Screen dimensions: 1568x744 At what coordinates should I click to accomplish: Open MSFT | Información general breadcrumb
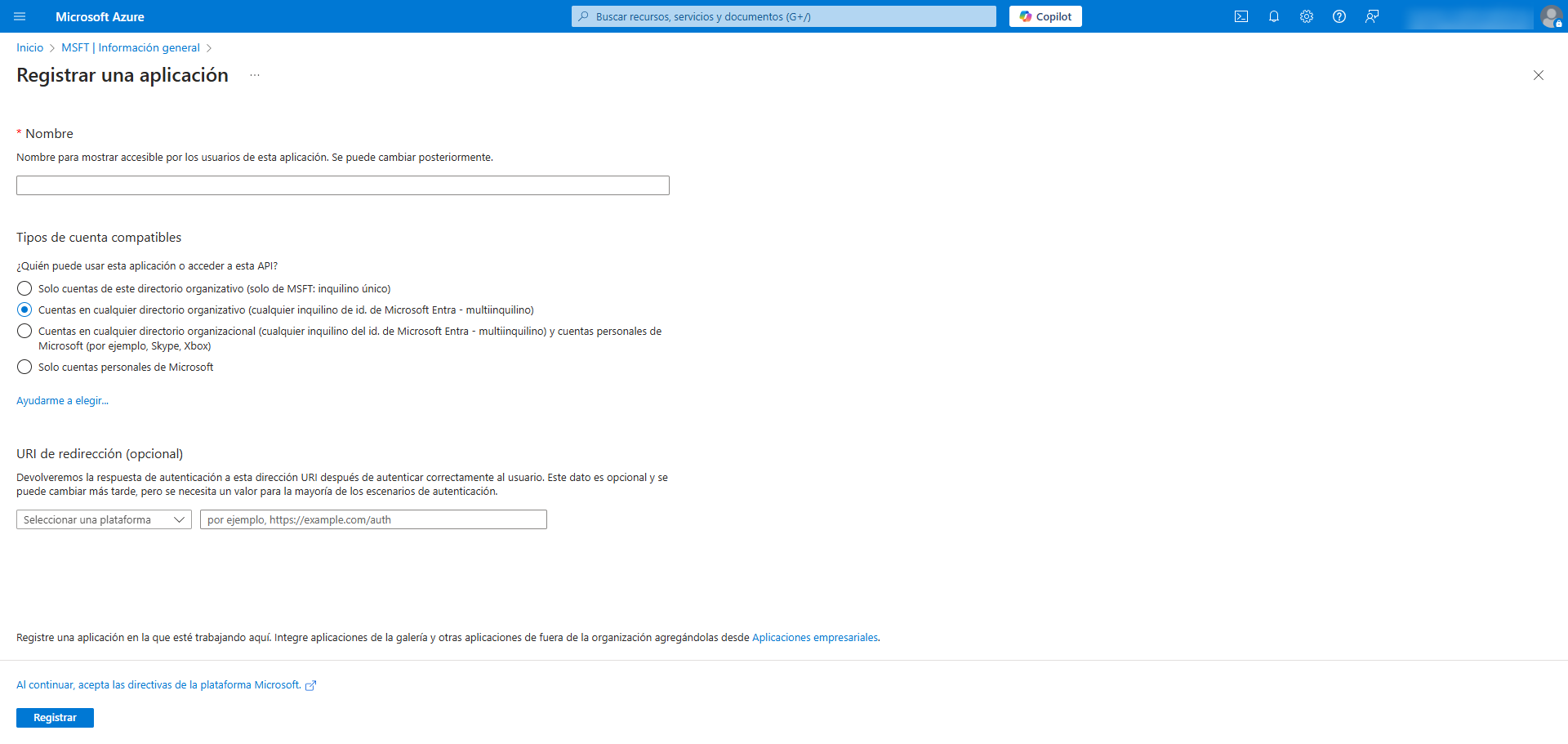(x=131, y=47)
